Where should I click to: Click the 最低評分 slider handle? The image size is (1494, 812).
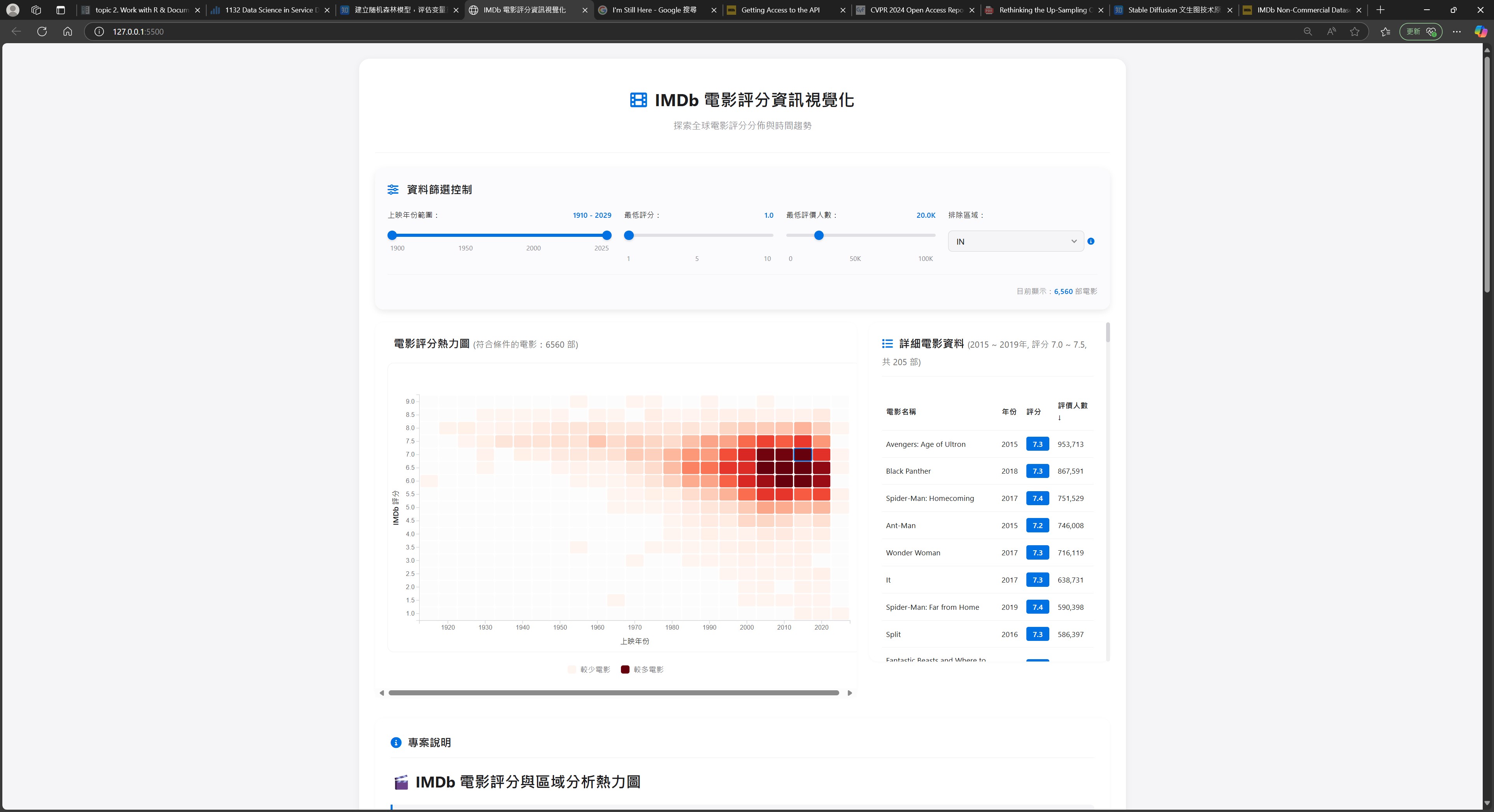[629, 235]
